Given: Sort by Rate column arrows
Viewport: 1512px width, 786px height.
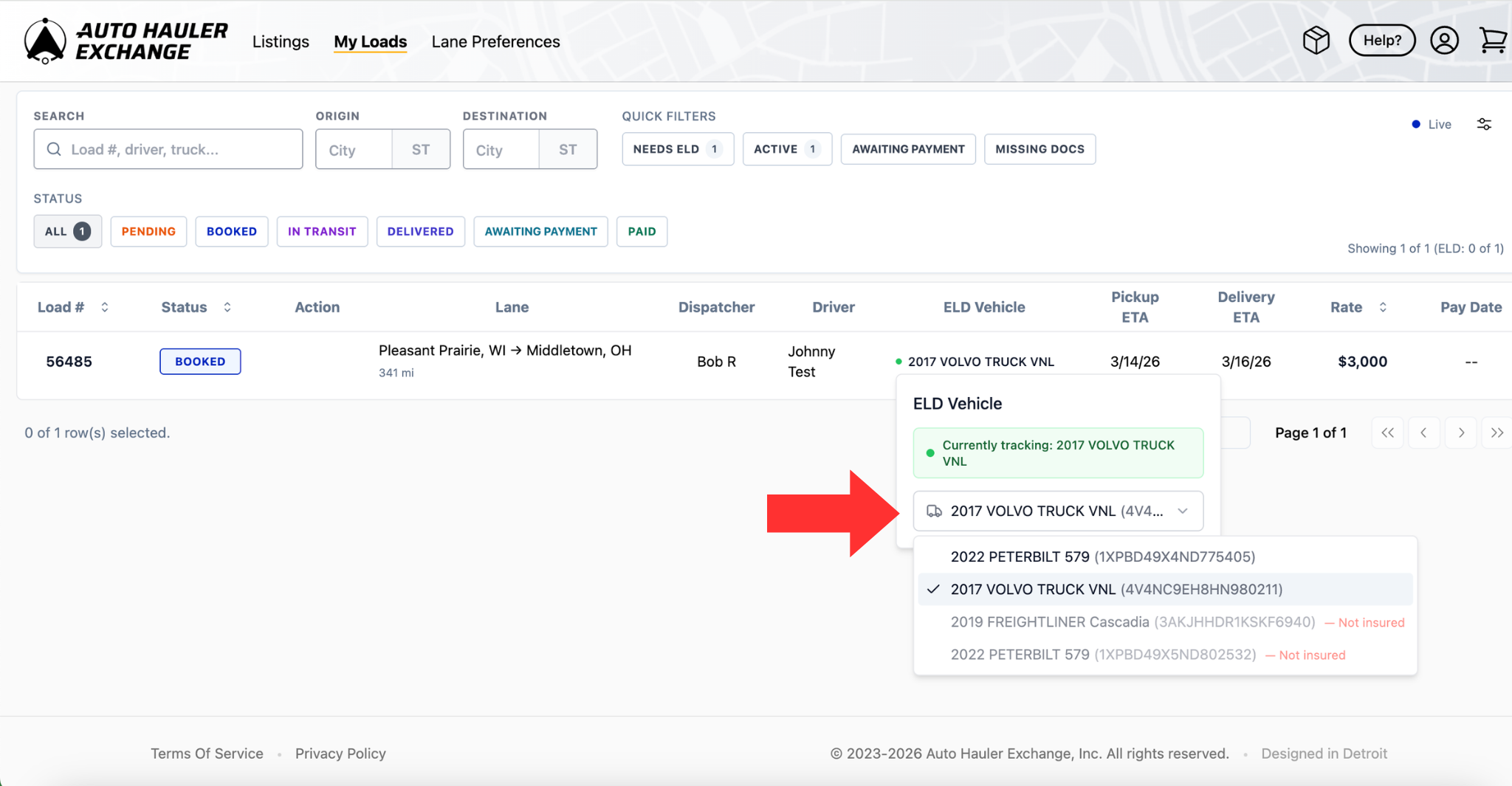Looking at the screenshot, I should pyautogui.click(x=1383, y=307).
